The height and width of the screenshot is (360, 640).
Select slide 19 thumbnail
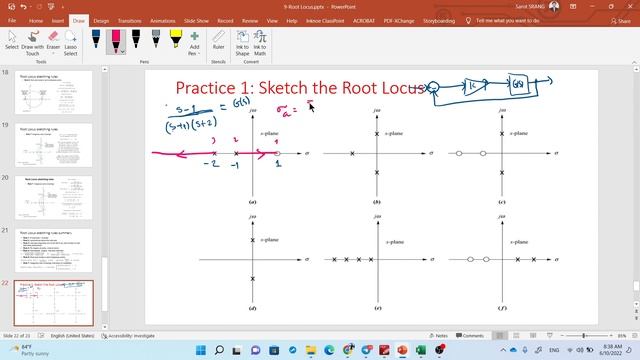tap(53, 145)
